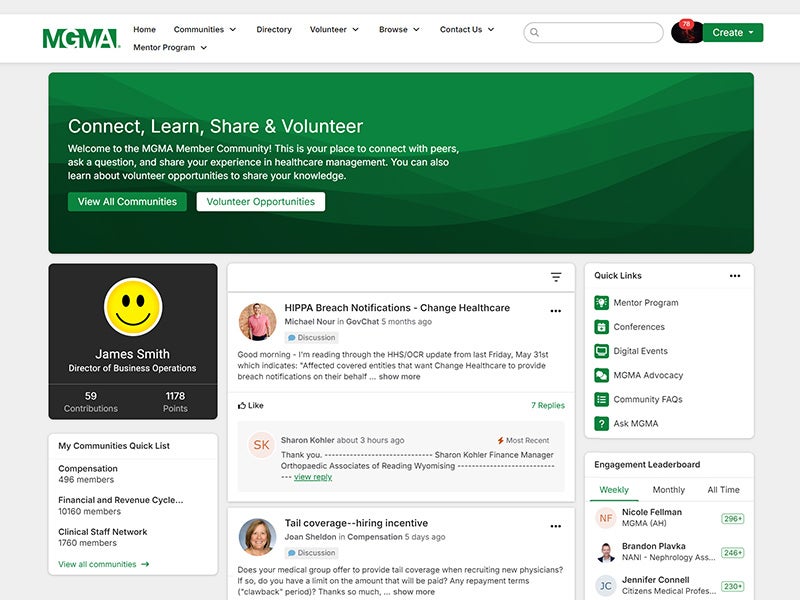800x600 pixels.
Task: Select the Ask MGMA question mark icon
Action: point(602,423)
